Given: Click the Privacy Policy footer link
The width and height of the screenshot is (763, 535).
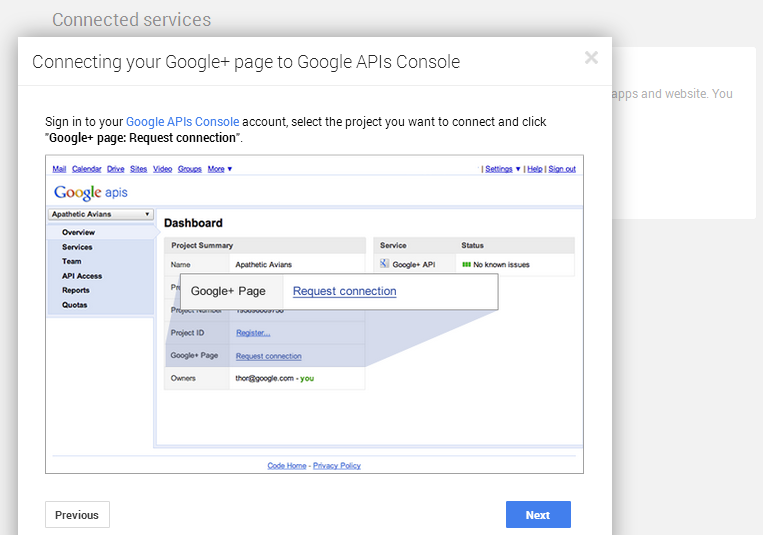Looking at the screenshot, I should coord(337,465).
